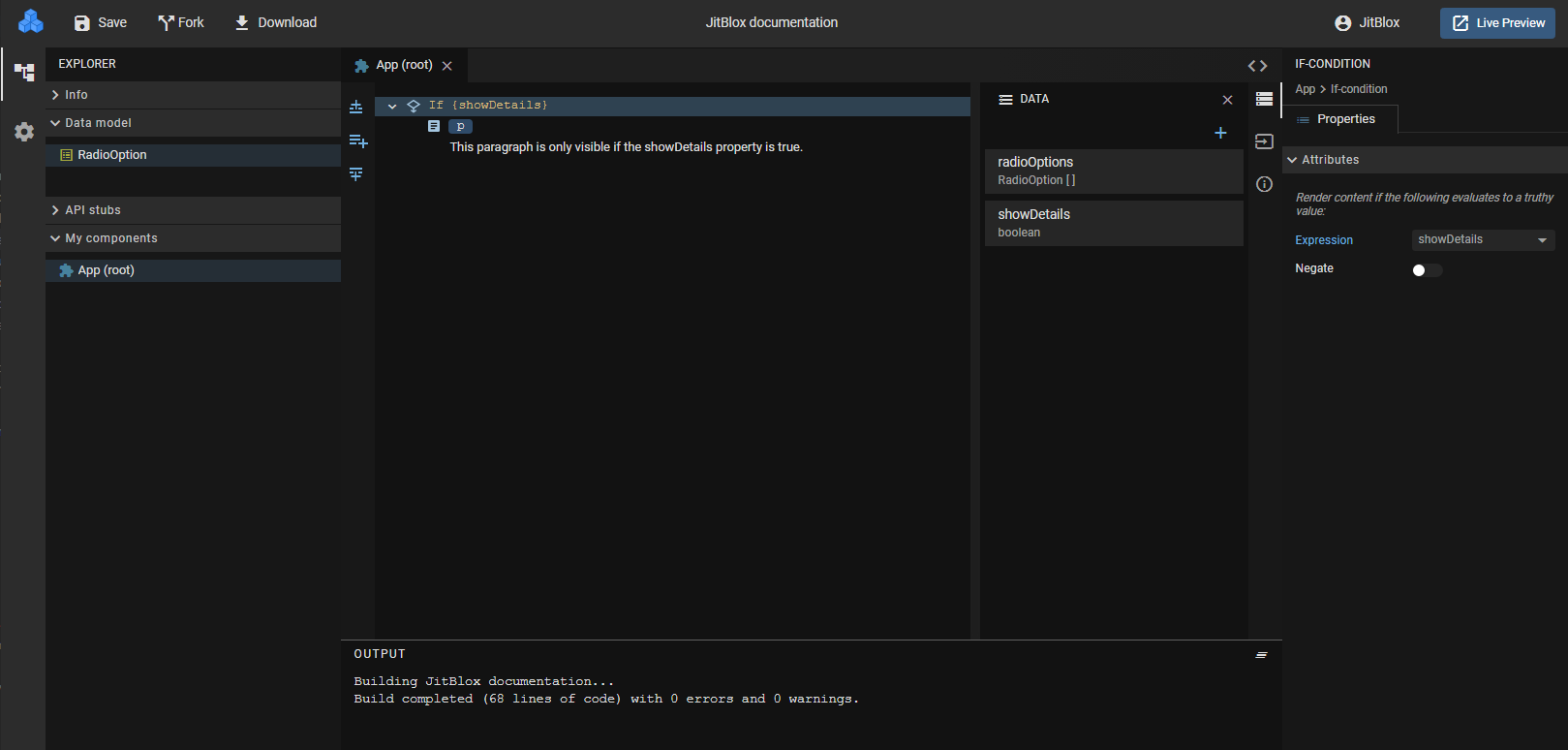Collapse the Data model section
Image resolution: width=1568 pixels, height=750 pixels.
click(97, 123)
